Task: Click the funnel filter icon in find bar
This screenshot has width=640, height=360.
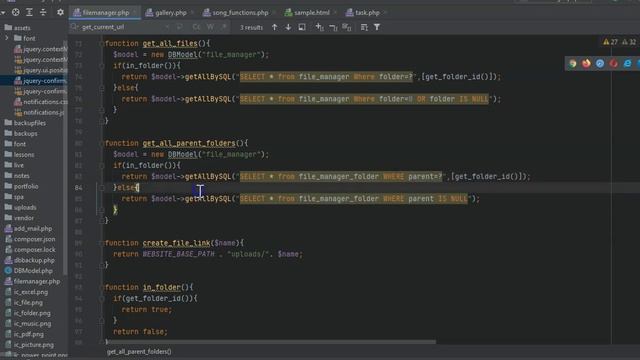Action: pos(377,27)
